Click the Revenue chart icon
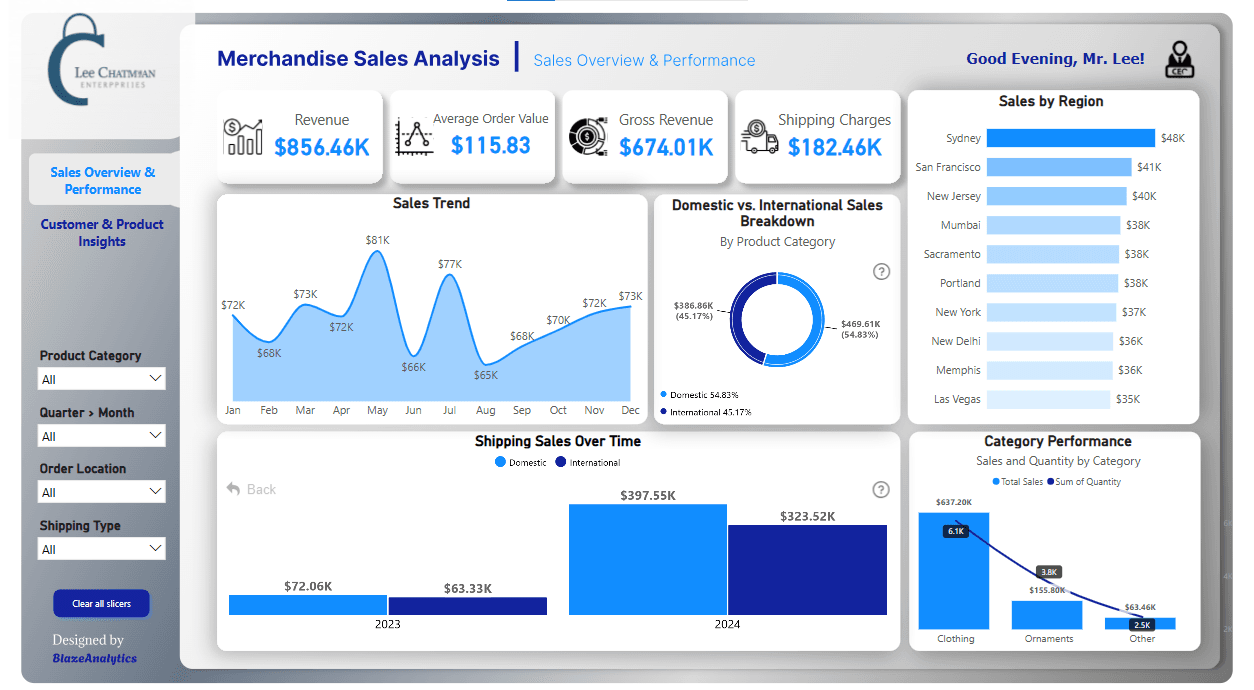Image resolution: width=1254 pixels, height=690 pixels. point(244,137)
